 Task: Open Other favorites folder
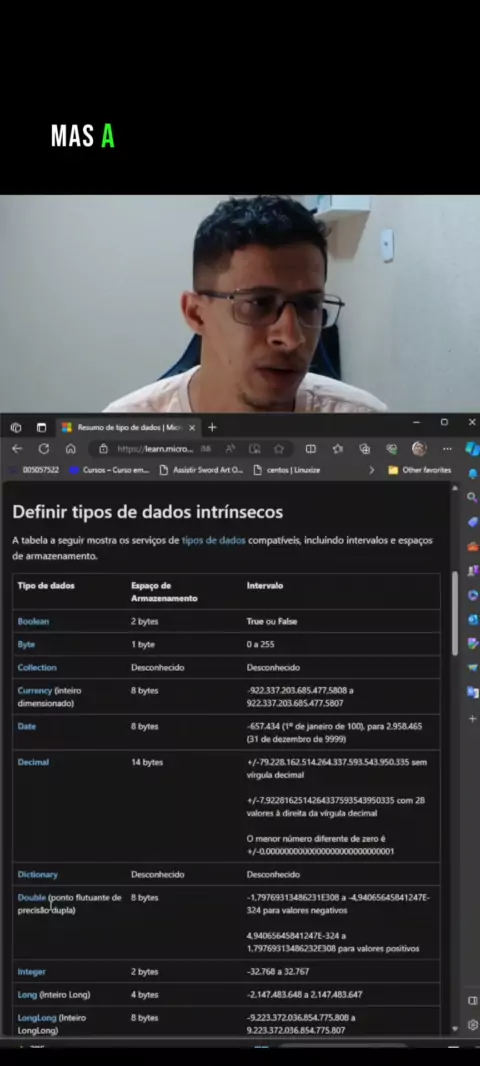419,470
